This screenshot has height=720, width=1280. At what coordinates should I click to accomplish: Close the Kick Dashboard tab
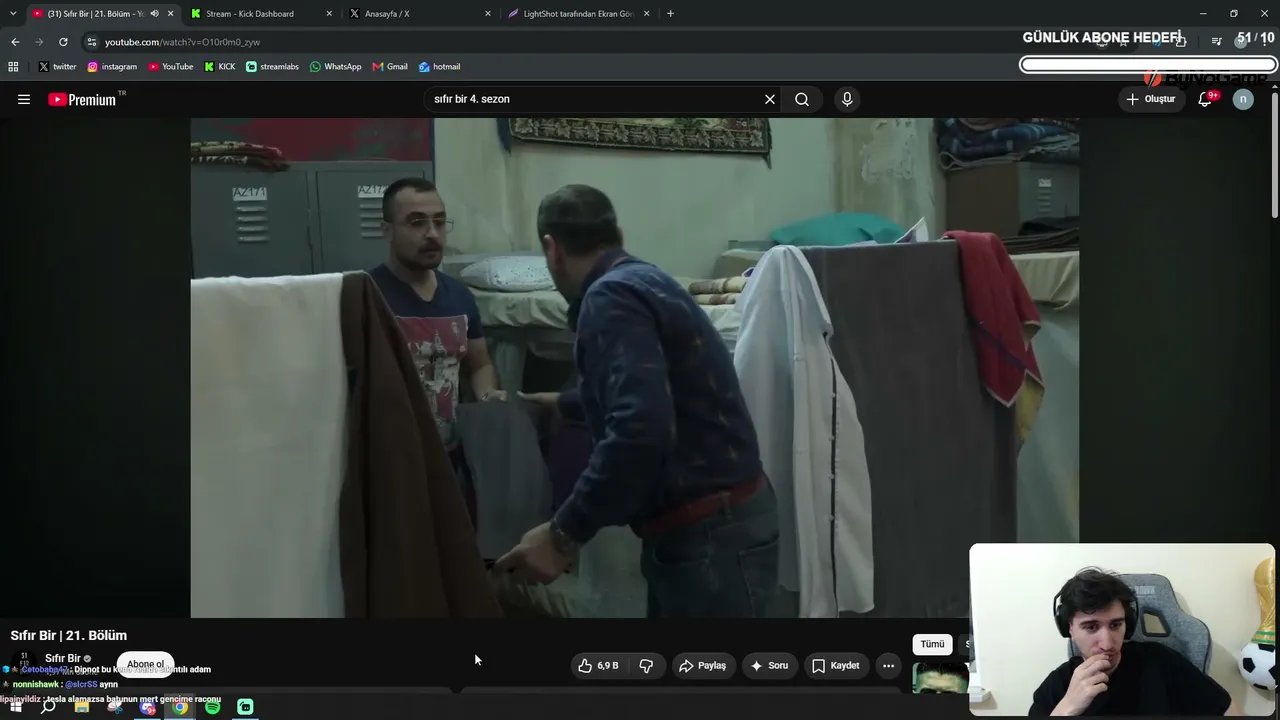pos(329,14)
